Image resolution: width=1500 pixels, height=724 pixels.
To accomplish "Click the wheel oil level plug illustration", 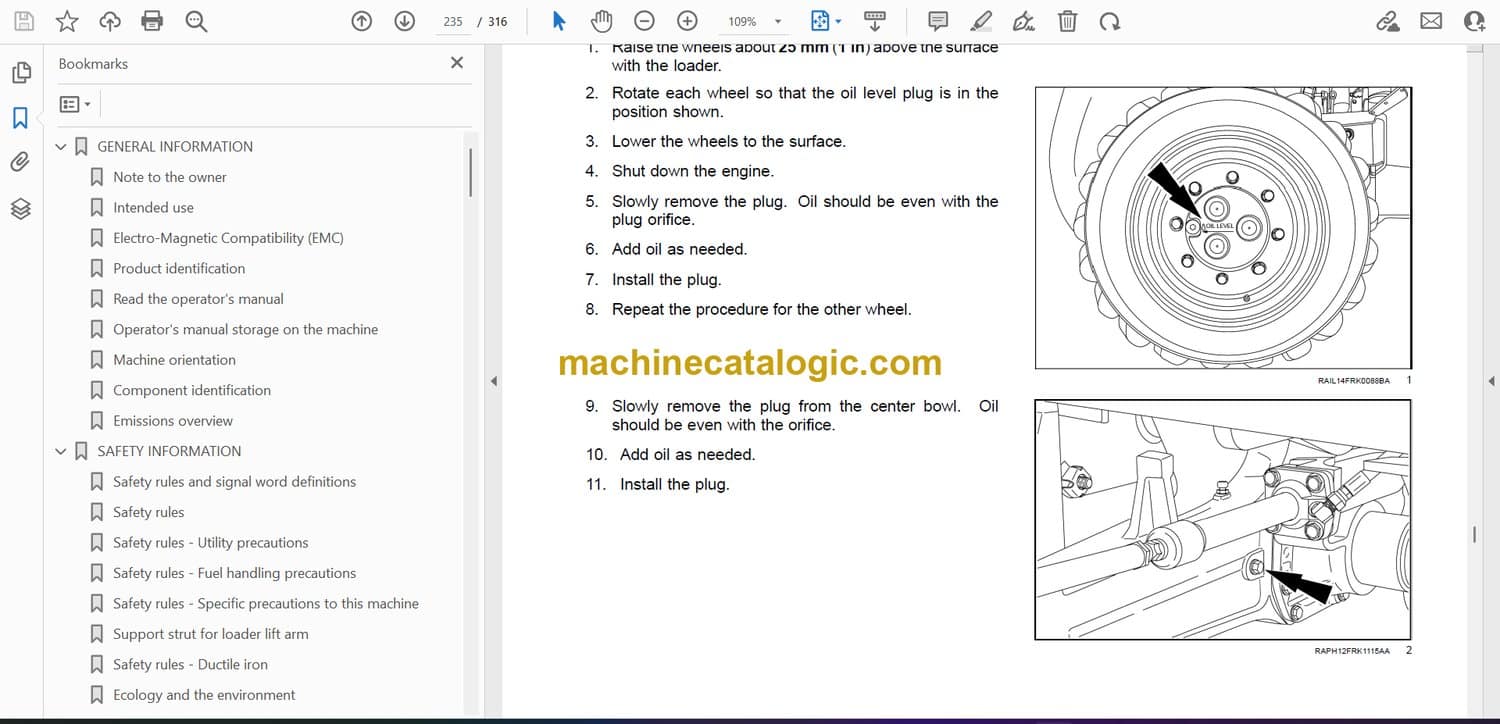I will [1223, 228].
